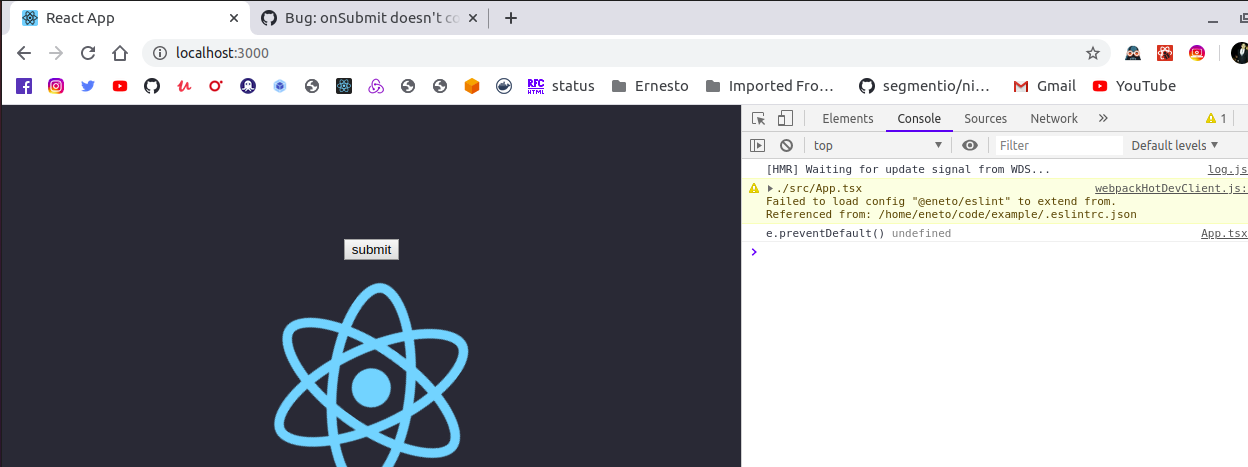Open the YouTube icon-only bookmark
1248x467 pixels.
tap(120, 86)
